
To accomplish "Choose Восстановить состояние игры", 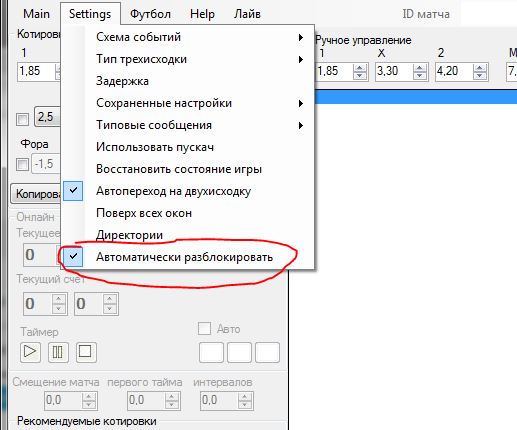I will coord(187,169).
